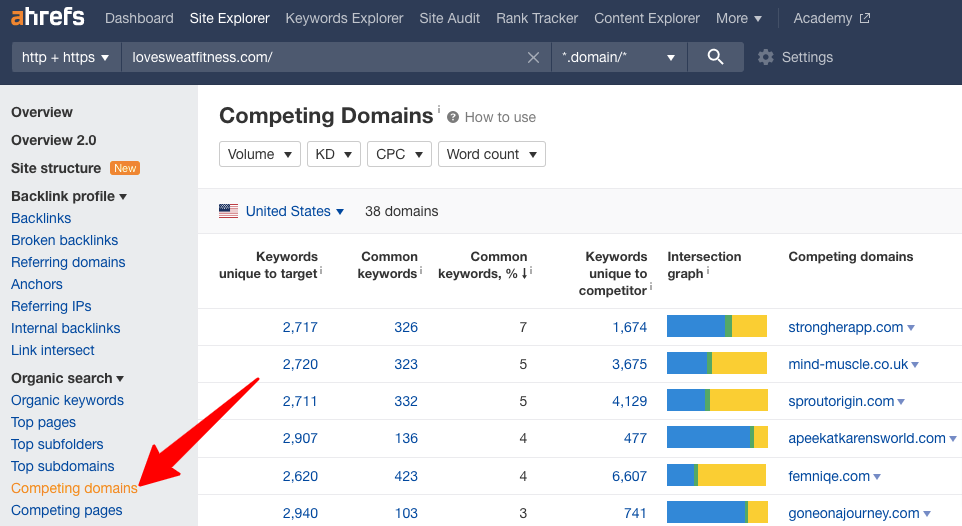Open Competing domains report
This screenshot has width=962, height=526.
(74, 489)
